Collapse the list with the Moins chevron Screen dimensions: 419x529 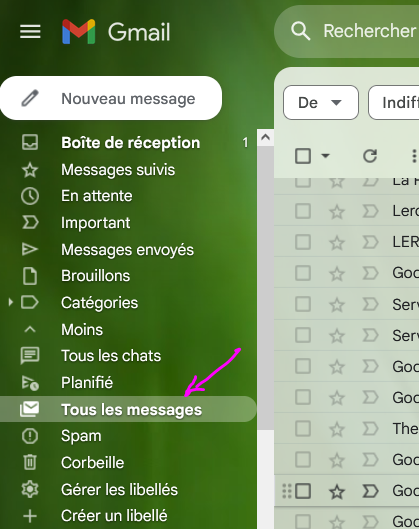coord(30,329)
